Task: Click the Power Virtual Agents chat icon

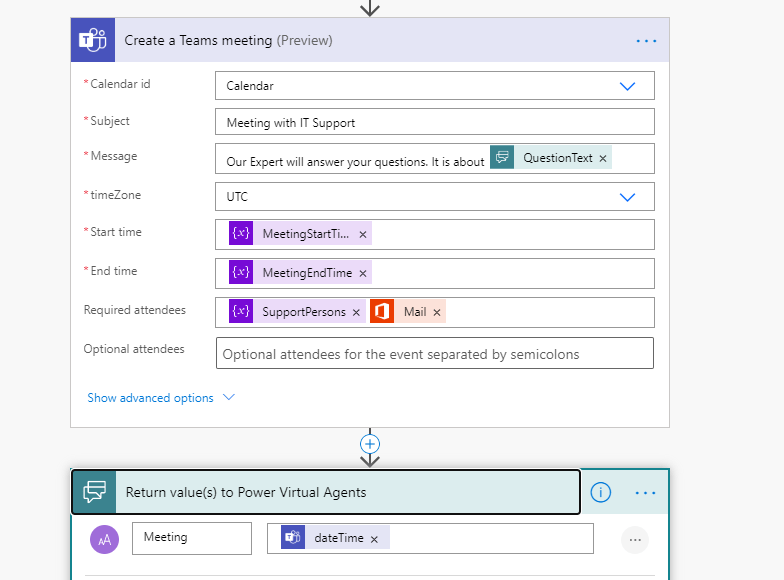Action: [x=94, y=492]
